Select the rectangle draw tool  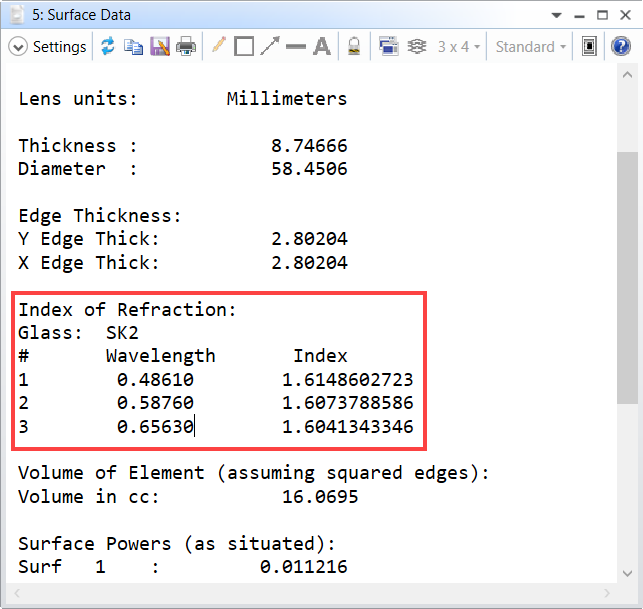(x=244, y=46)
